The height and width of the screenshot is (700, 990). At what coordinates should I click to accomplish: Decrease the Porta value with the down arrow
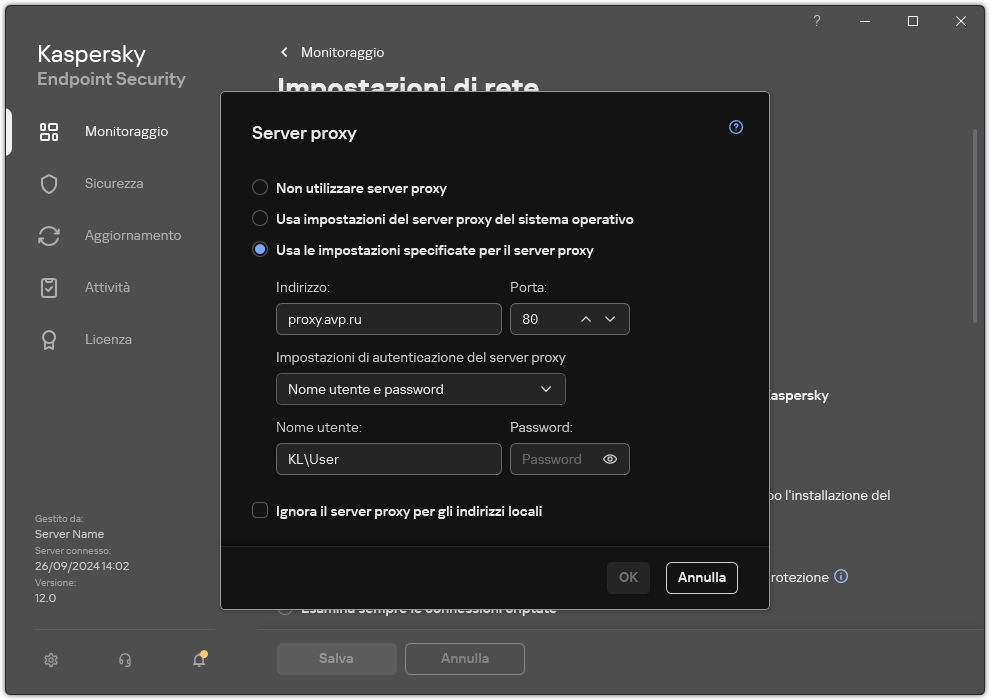(x=610, y=319)
